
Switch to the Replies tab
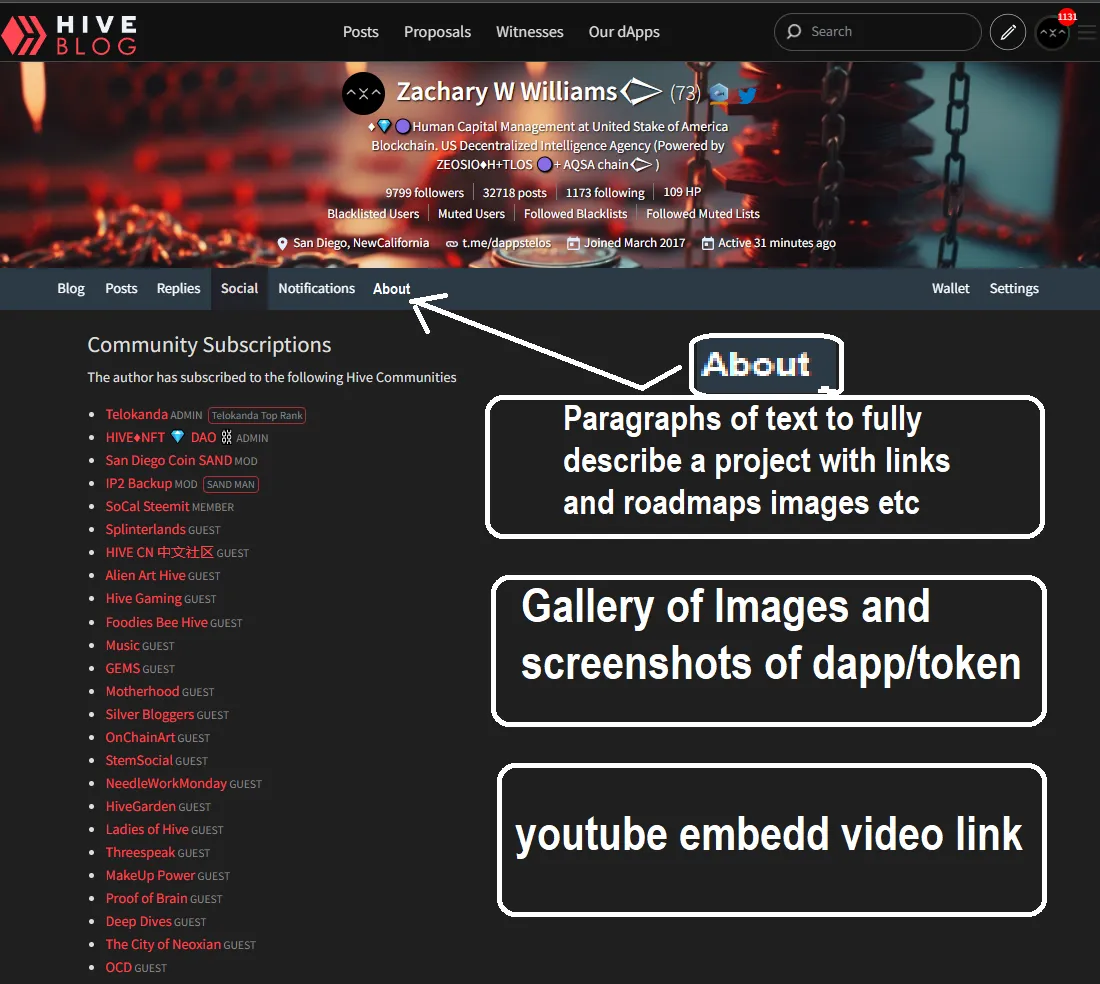[x=178, y=288]
